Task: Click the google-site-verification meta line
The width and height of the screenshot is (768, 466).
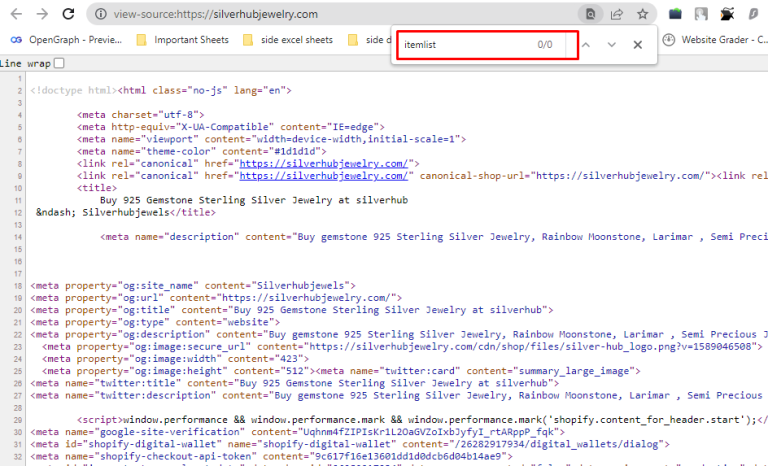Action: (298, 432)
